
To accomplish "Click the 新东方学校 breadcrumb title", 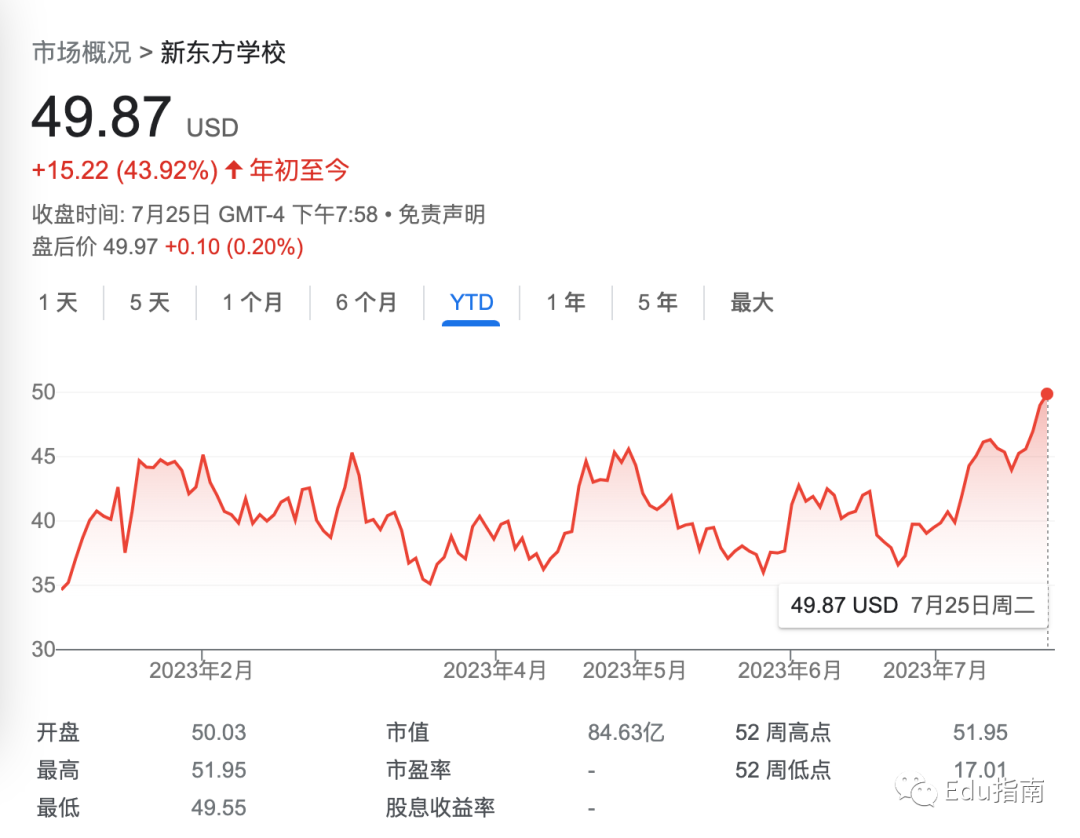I will [x=223, y=52].
